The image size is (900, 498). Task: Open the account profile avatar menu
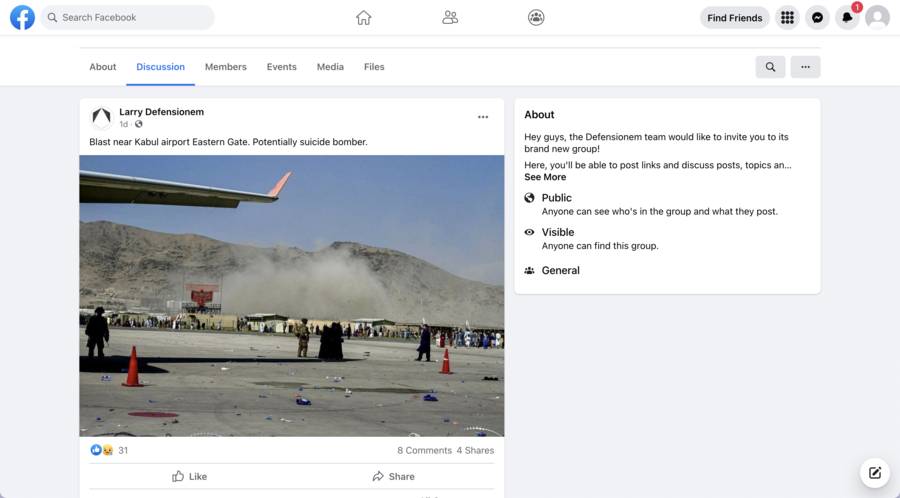point(877,18)
